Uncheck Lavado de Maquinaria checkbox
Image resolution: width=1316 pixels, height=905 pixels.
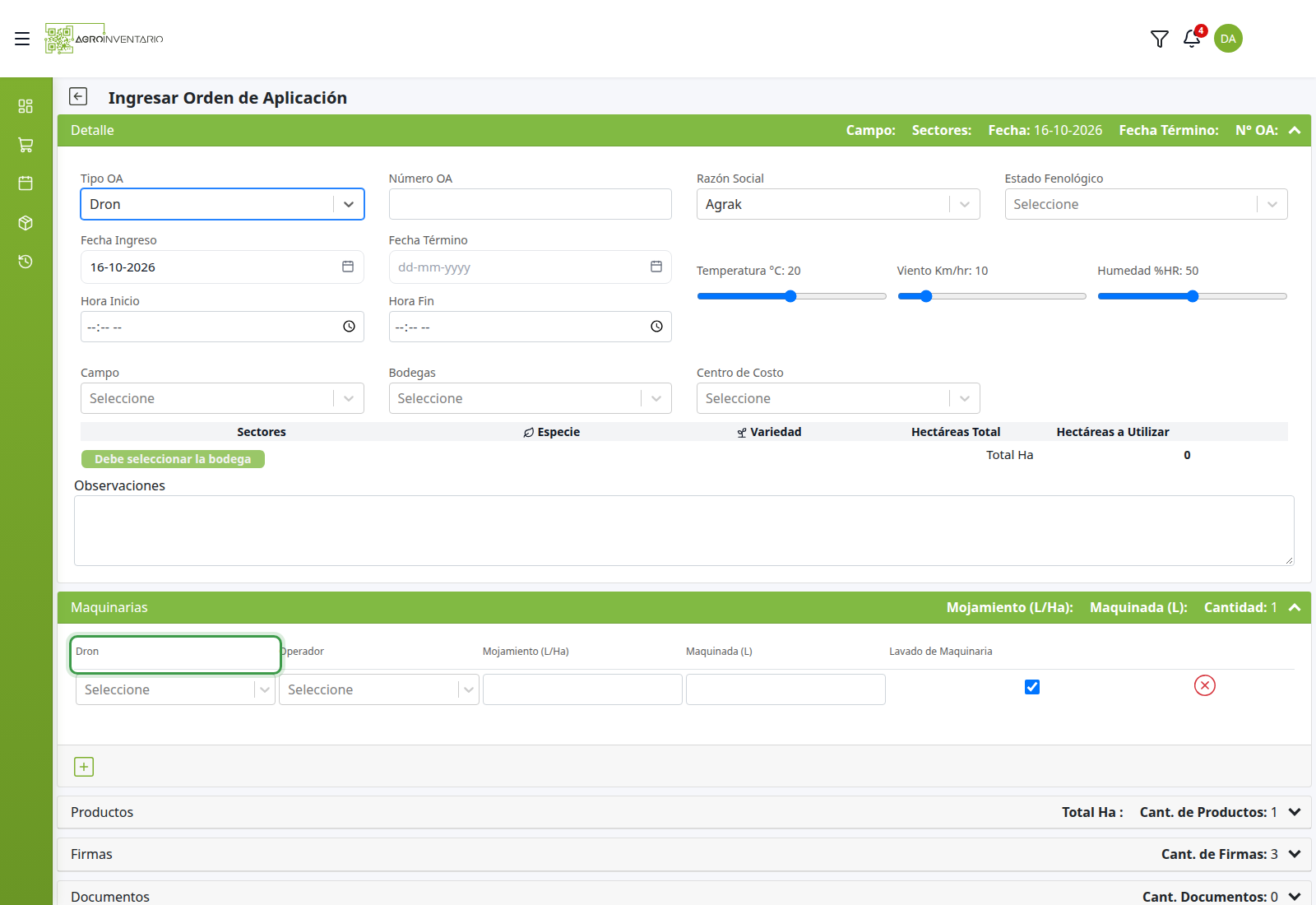(x=1032, y=687)
